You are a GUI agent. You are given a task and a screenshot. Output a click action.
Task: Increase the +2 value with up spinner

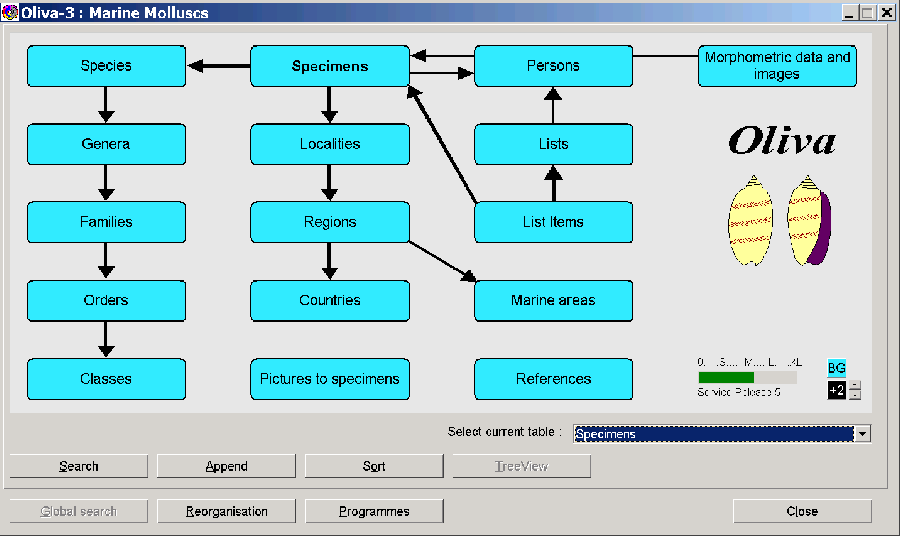[x=855, y=386]
